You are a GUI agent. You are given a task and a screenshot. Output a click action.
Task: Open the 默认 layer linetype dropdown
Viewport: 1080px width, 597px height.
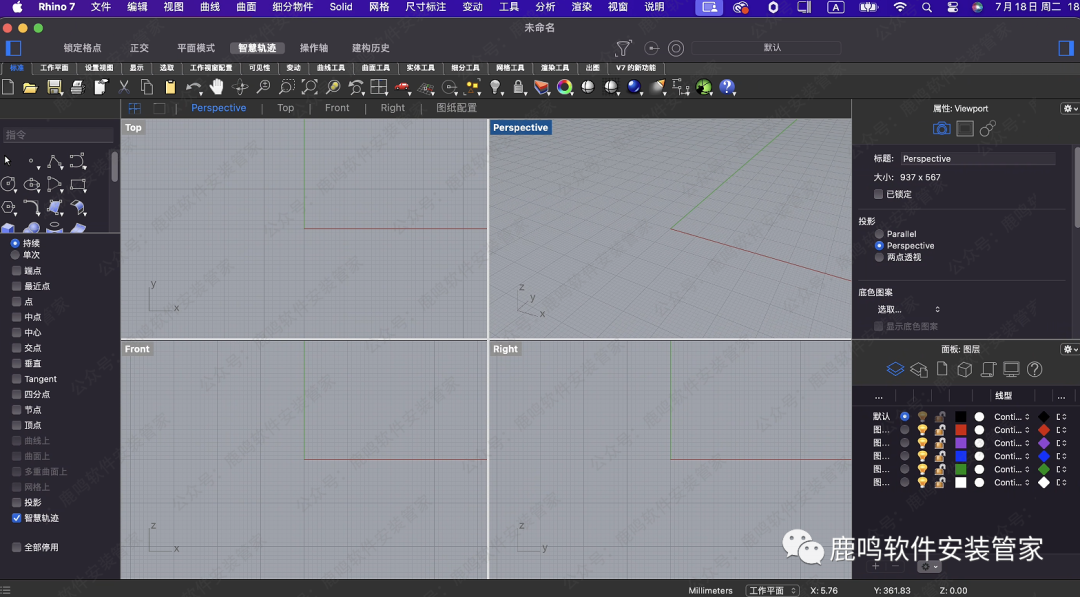(1011, 417)
